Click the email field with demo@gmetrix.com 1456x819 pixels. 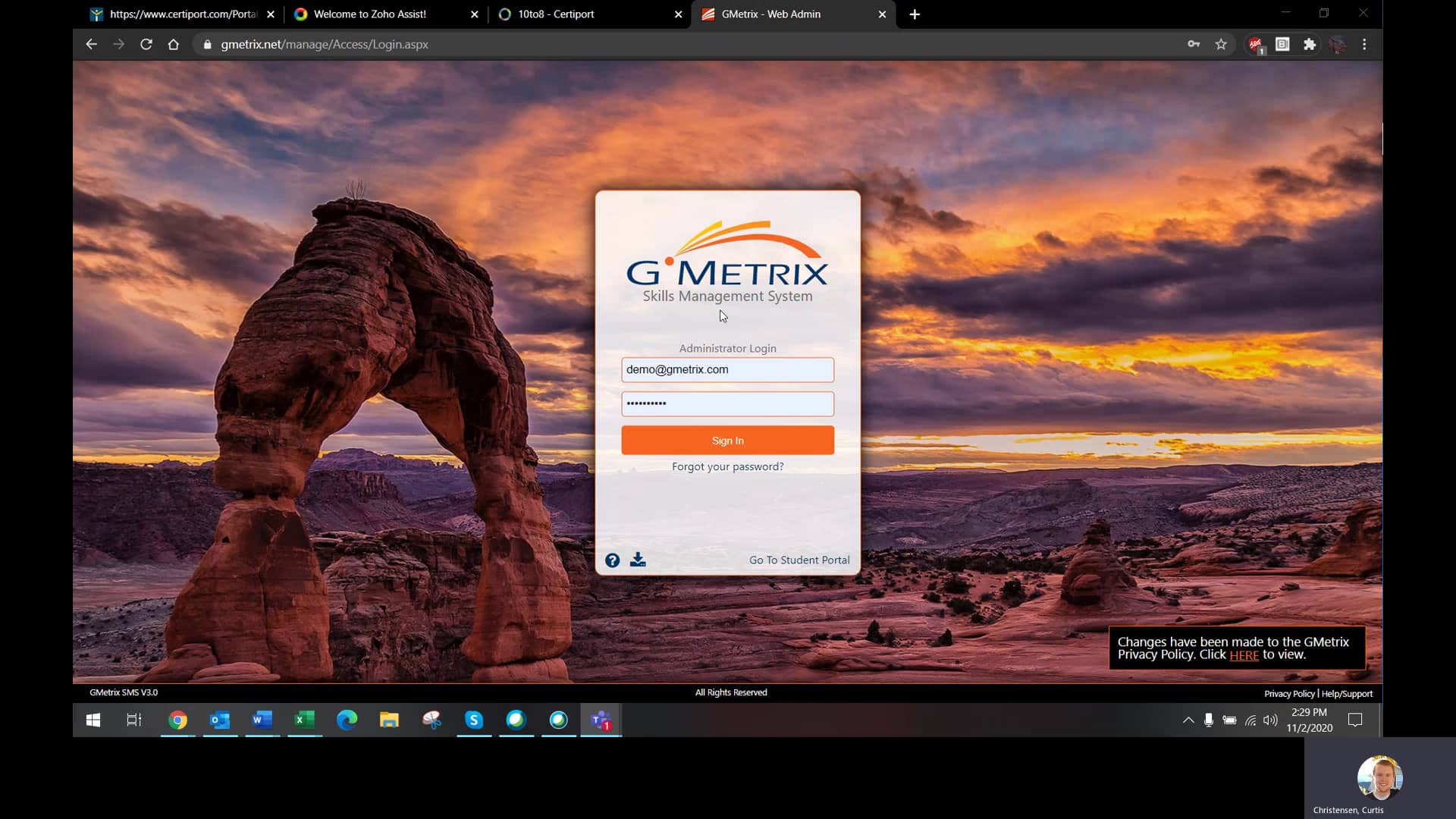tap(728, 370)
